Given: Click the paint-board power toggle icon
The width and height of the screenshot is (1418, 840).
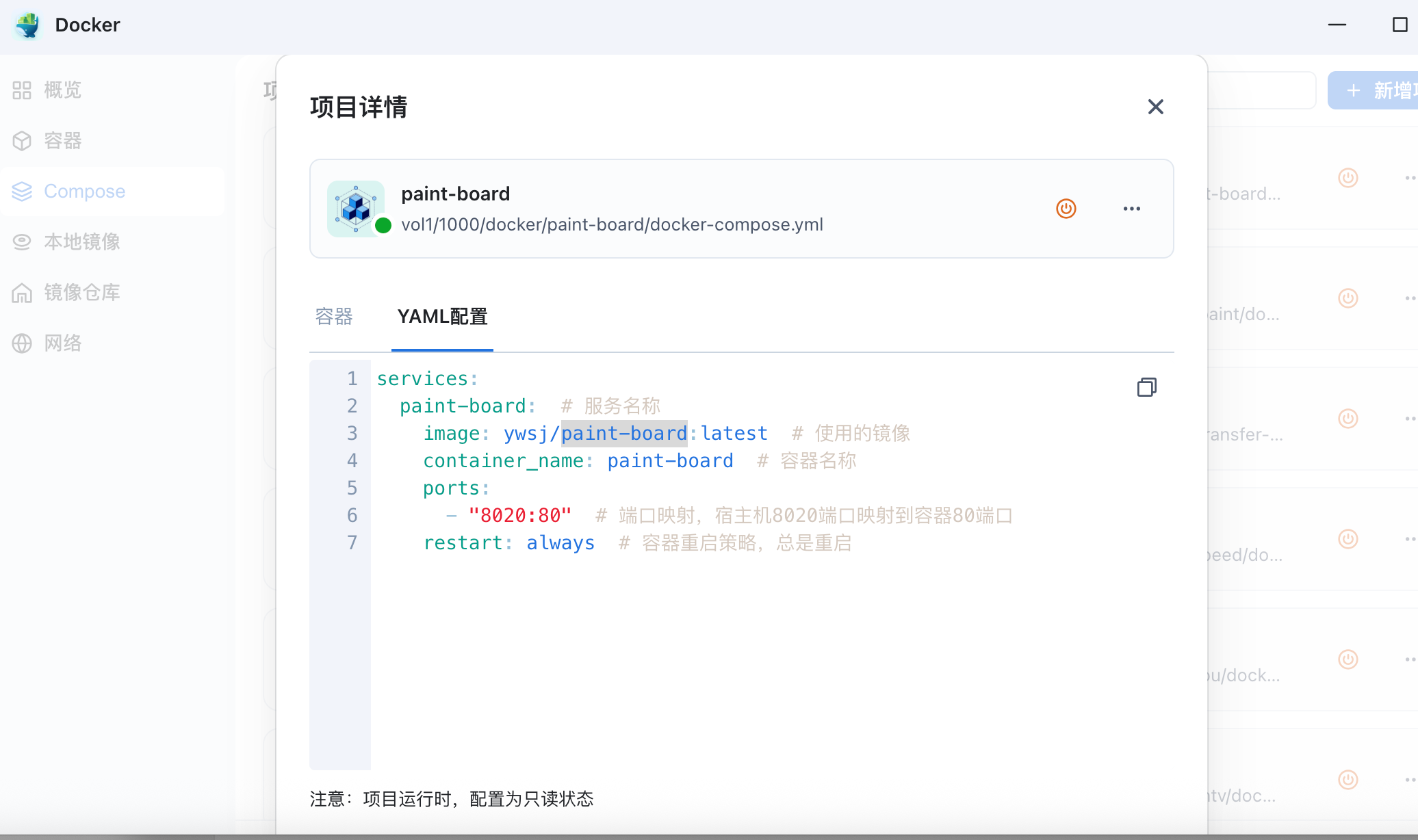Looking at the screenshot, I should [x=1066, y=209].
